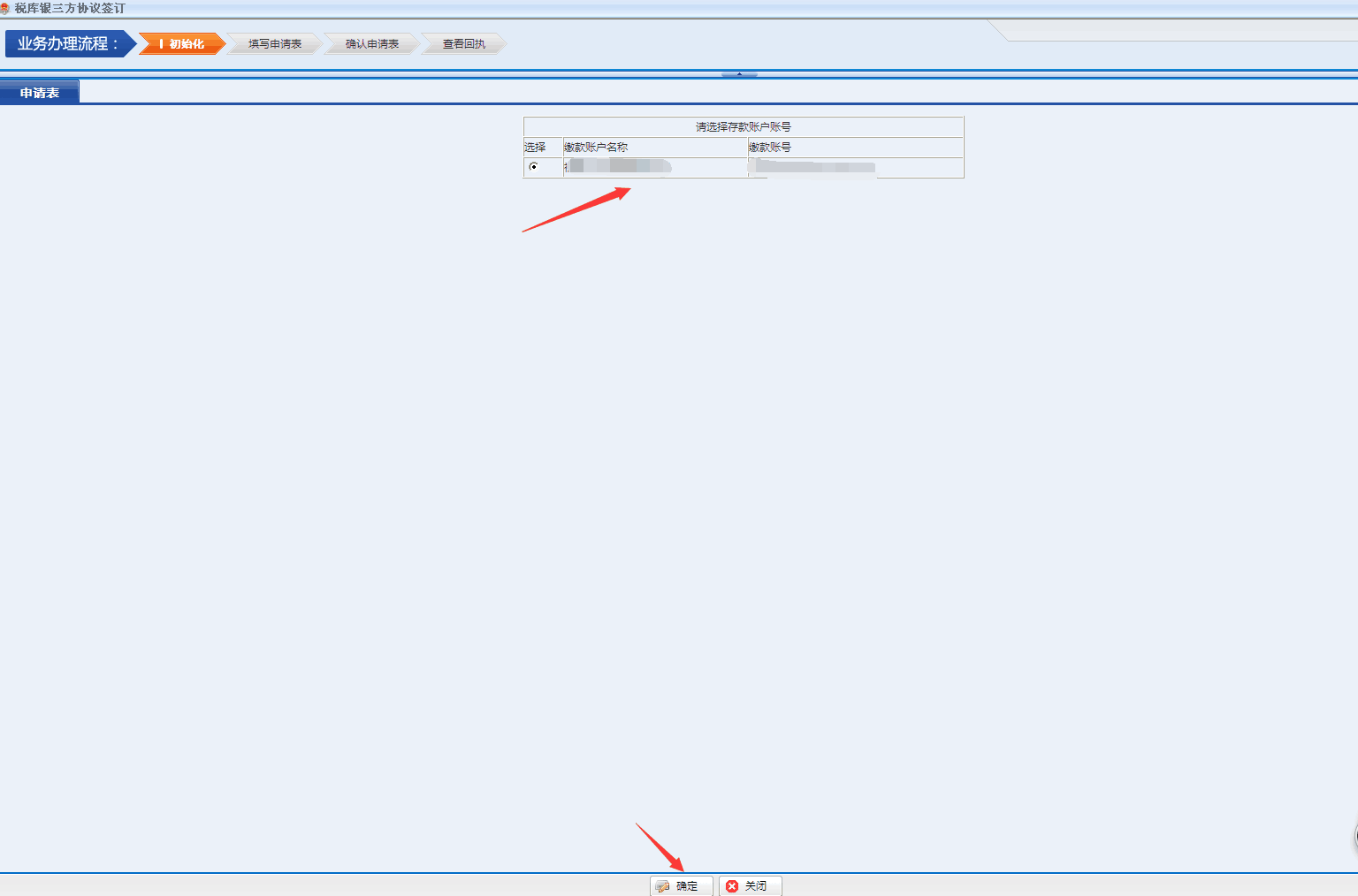Click the blurred account name cell

coord(619,167)
